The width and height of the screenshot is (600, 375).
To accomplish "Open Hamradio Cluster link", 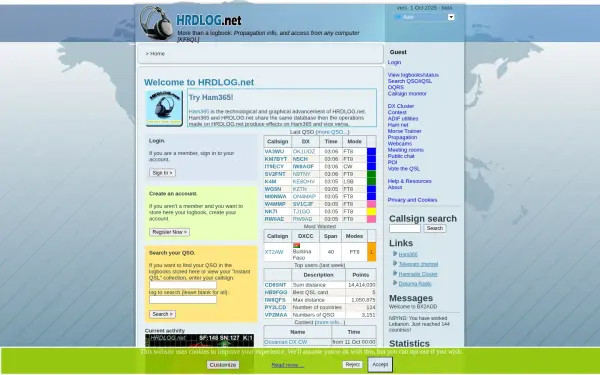I will point(418,274).
